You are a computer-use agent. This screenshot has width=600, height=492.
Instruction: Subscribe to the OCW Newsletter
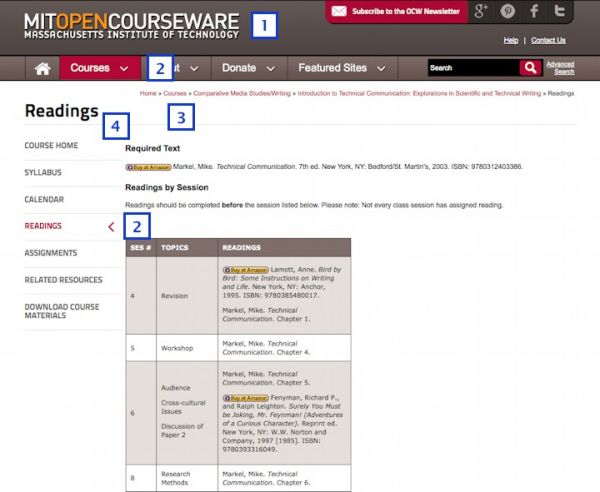(395, 12)
